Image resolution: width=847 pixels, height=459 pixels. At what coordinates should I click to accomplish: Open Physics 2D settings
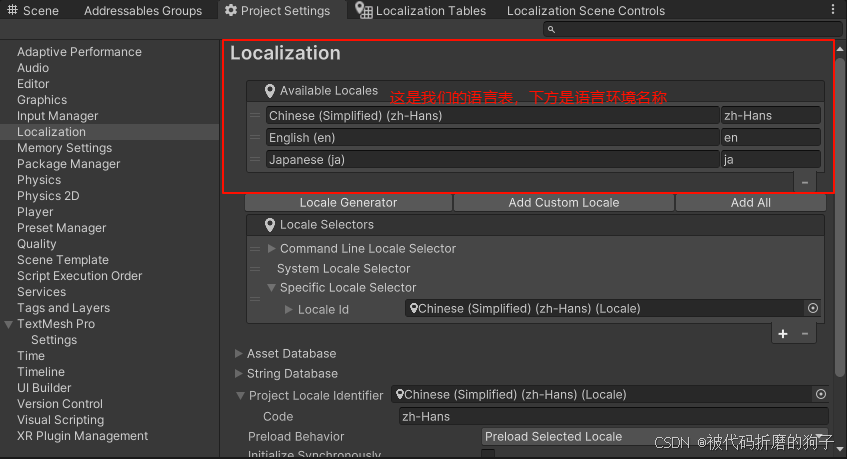click(x=48, y=196)
